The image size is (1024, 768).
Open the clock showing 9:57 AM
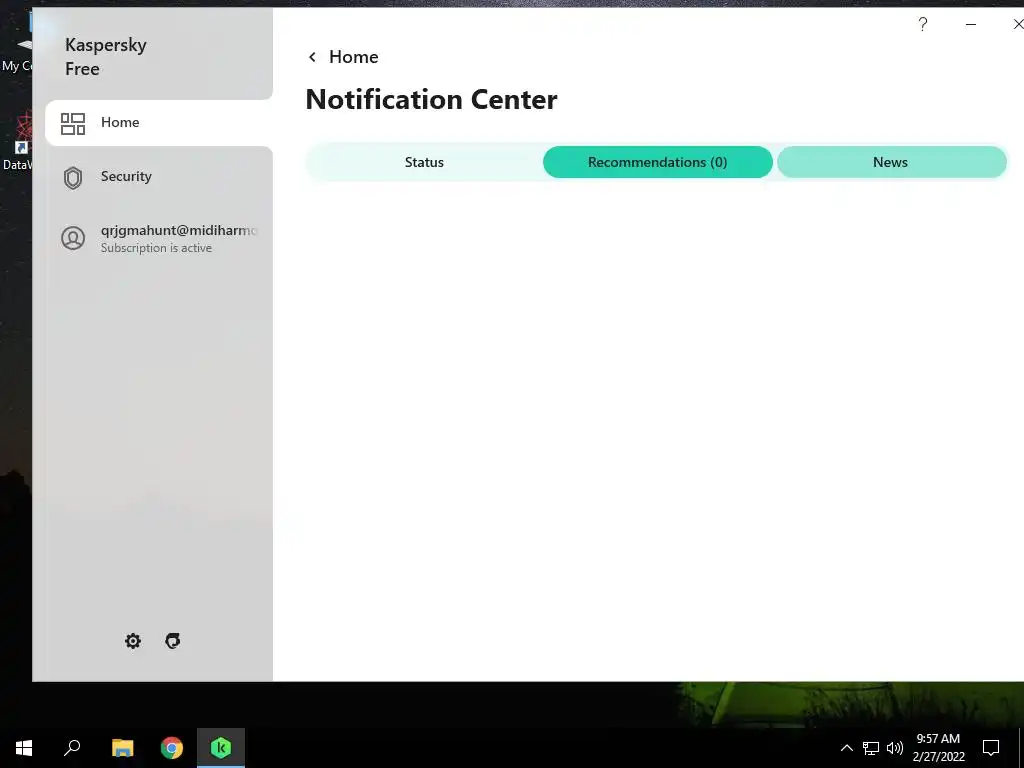(938, 748)
